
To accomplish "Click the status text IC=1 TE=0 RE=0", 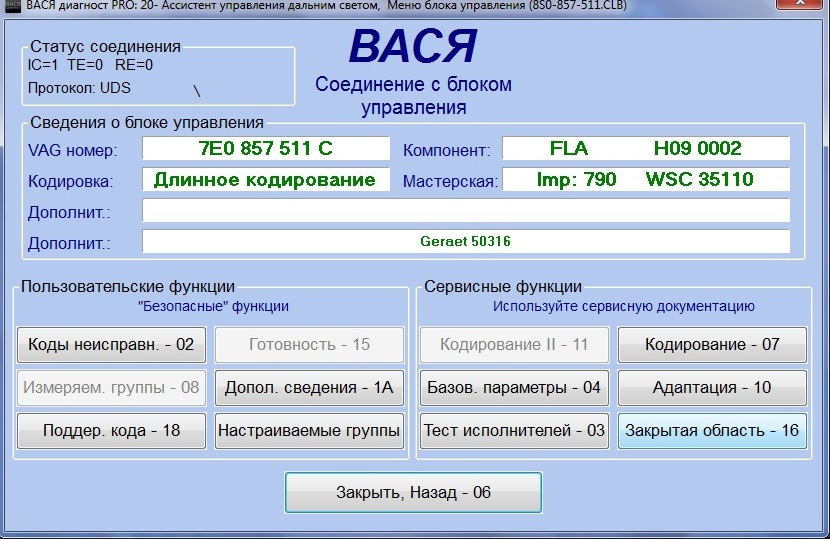I will (91, 65).
